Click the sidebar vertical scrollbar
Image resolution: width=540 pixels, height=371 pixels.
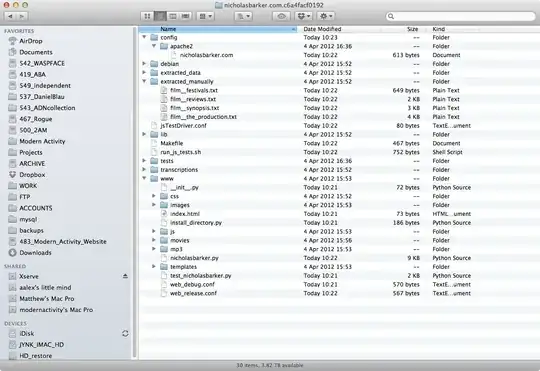(x=134, y=193)
